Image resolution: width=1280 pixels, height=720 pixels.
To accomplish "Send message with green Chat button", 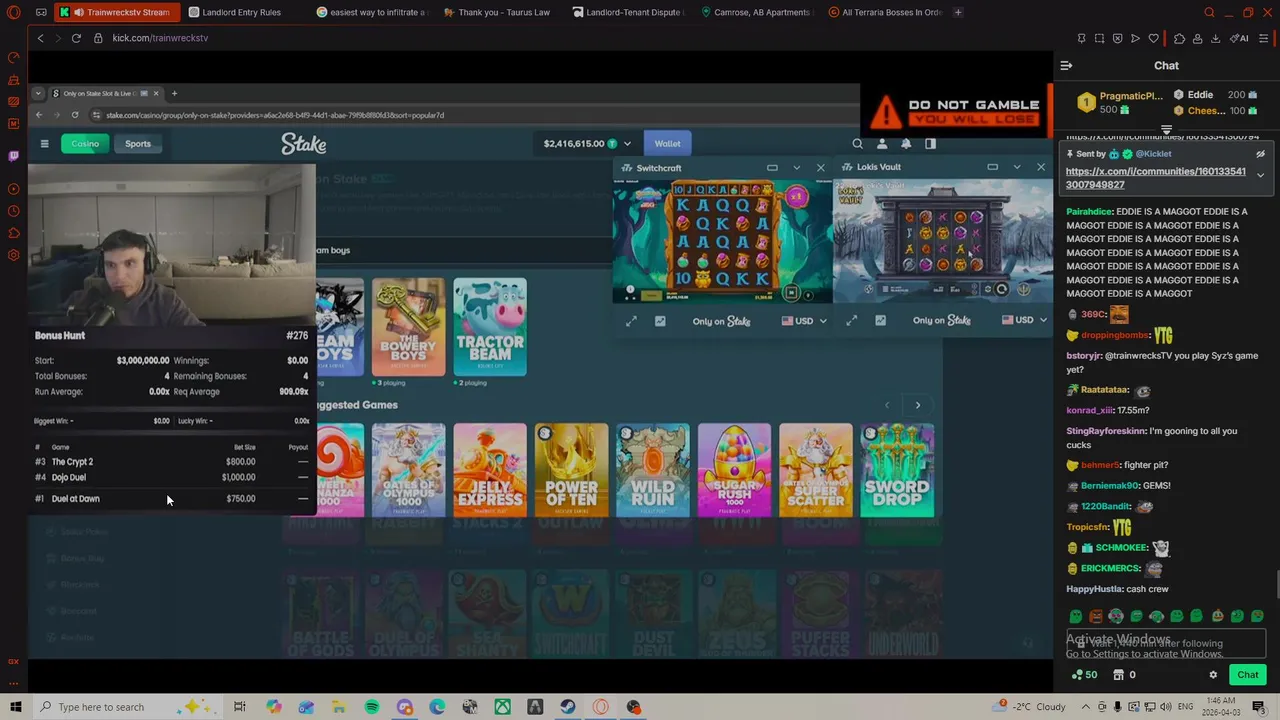I will 1247,675.
